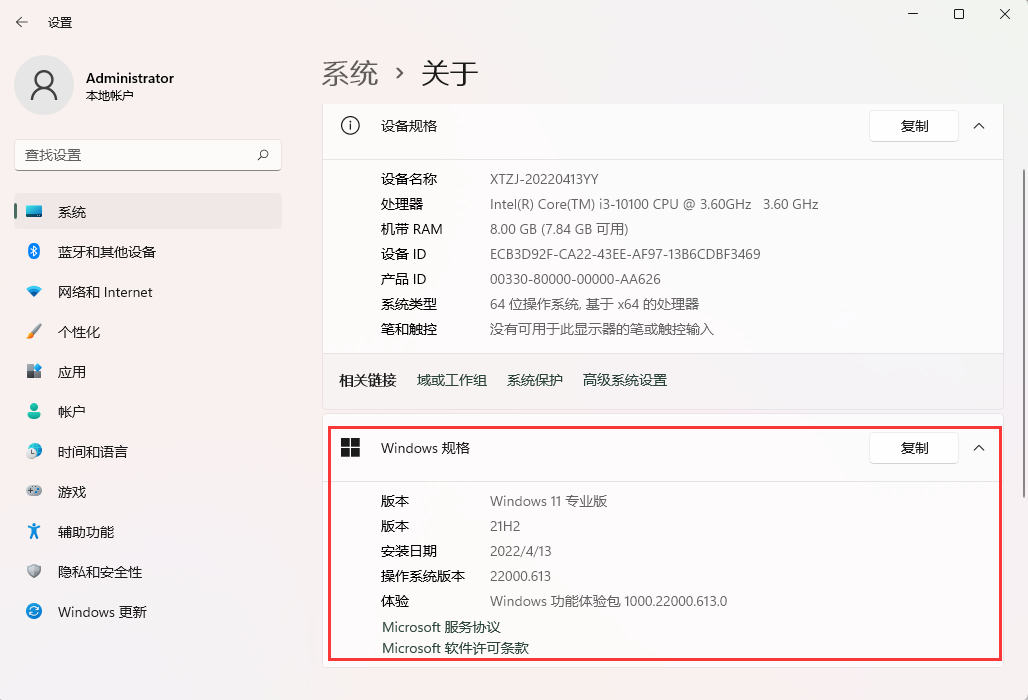Click the Administrator account profile picture
1028x700 pixels.
[x=43, y=86]
